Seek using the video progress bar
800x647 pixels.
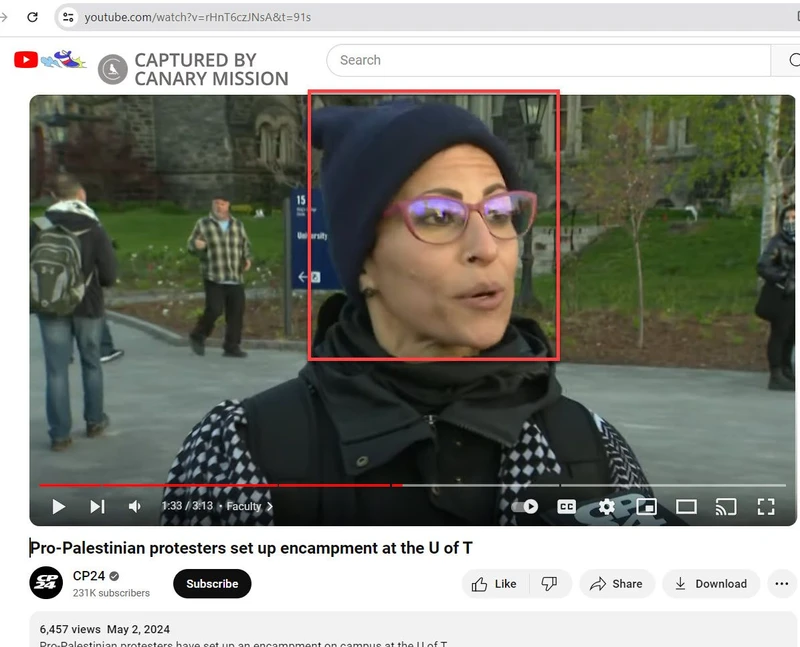(x=400, y=487)
